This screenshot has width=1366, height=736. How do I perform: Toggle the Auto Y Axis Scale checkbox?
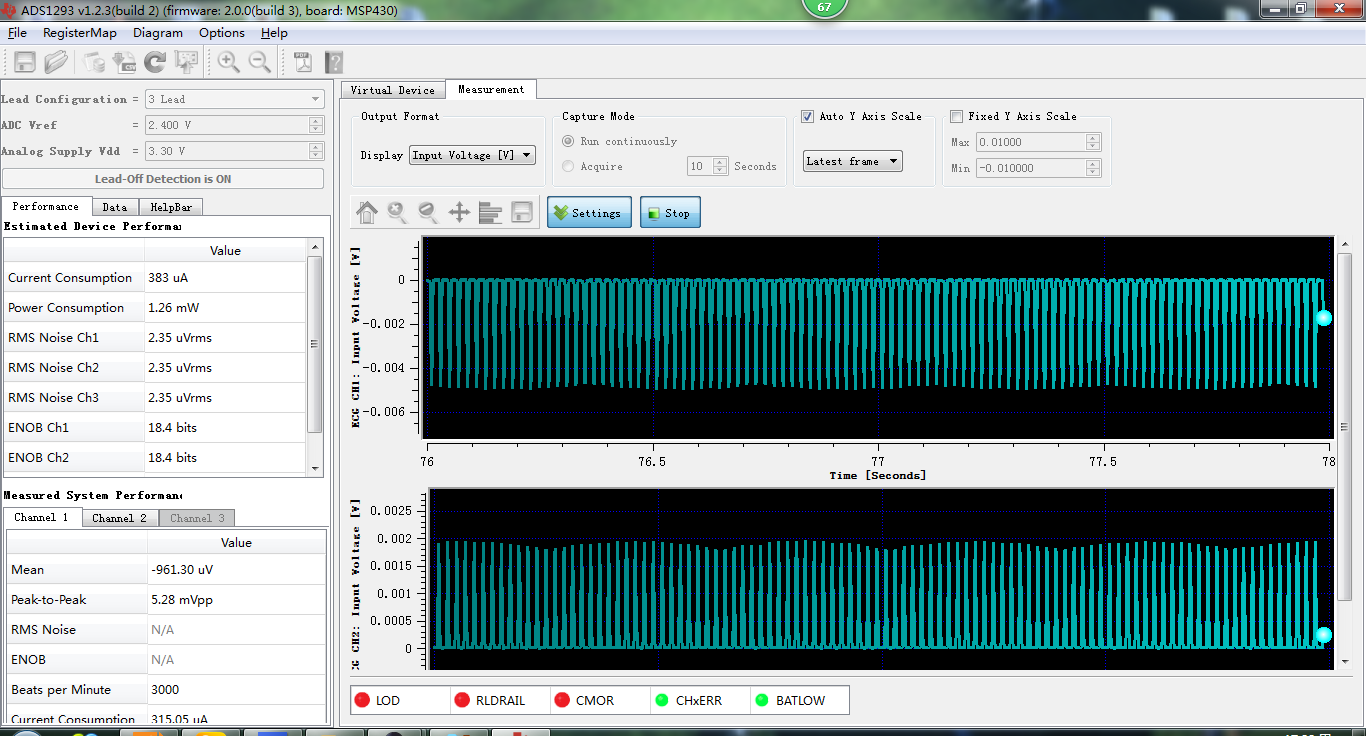pos(808,117)
